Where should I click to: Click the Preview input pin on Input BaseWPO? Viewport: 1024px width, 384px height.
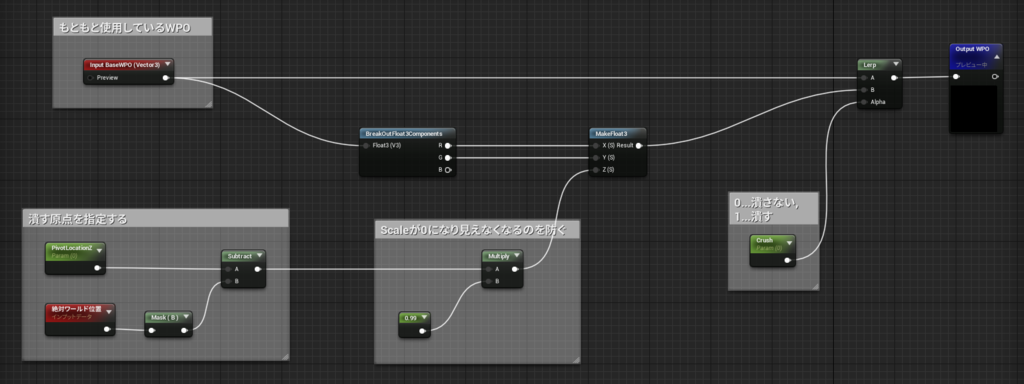(90, 78)
